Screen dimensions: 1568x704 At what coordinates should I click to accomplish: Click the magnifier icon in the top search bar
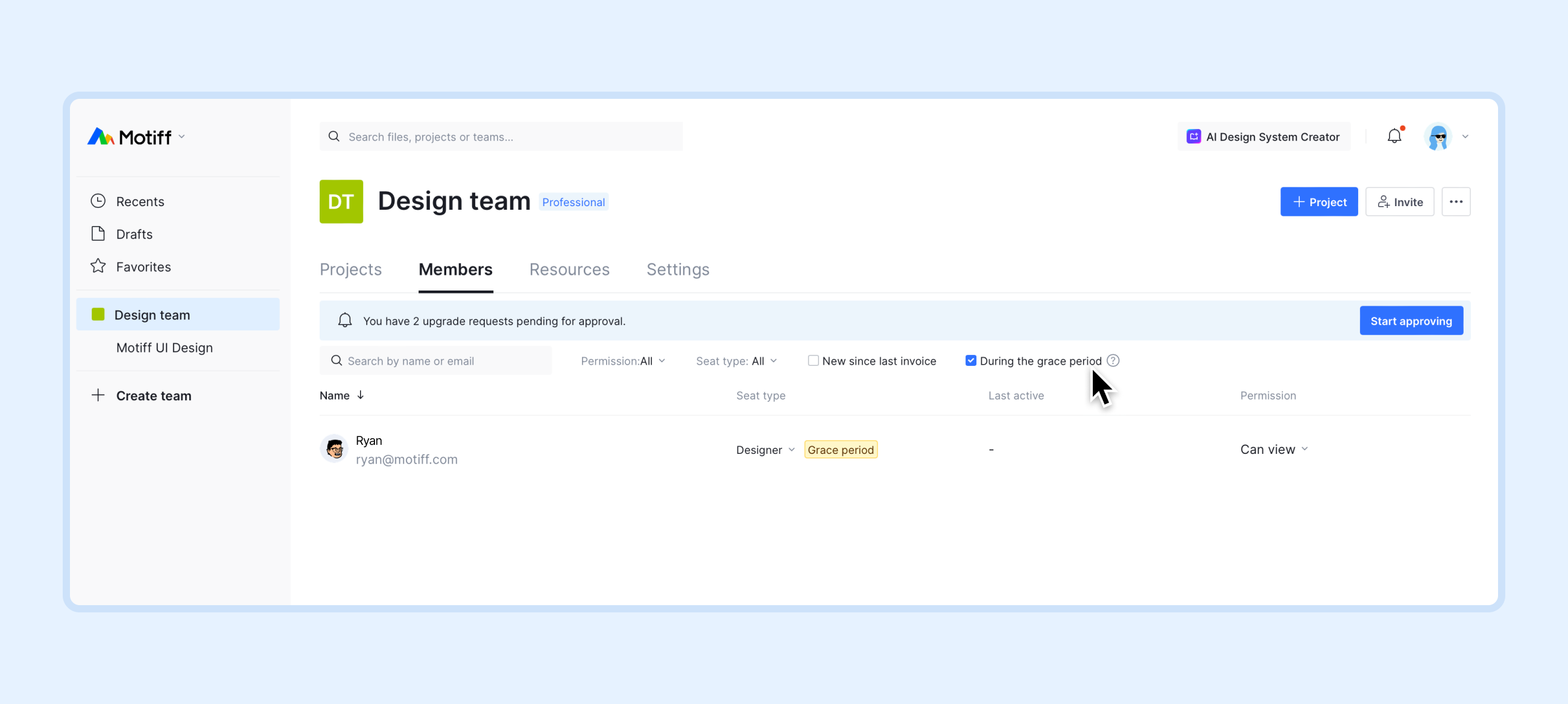pos(334,136)
